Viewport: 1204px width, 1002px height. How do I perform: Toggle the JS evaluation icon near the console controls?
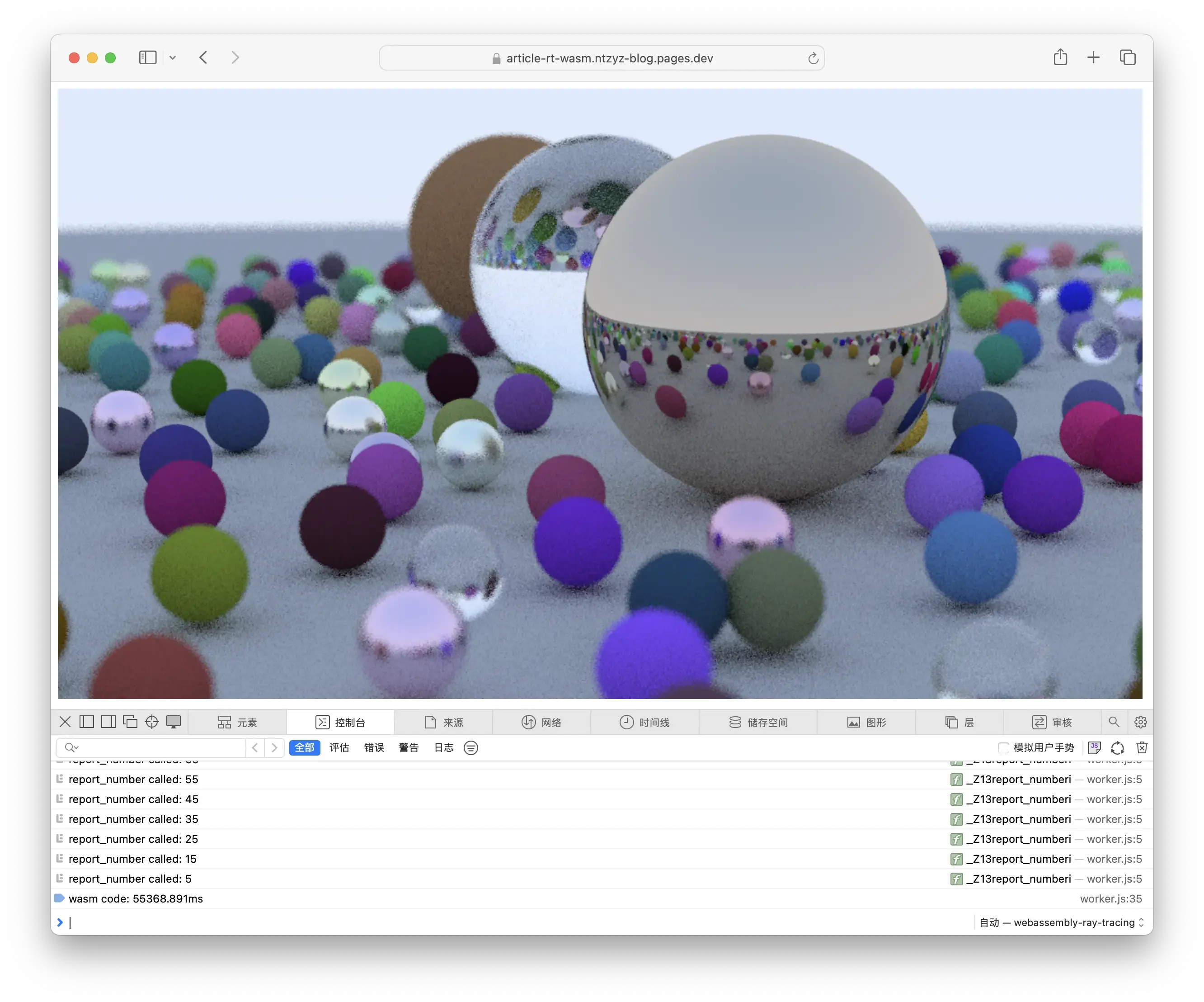[x=1095, y=747]
